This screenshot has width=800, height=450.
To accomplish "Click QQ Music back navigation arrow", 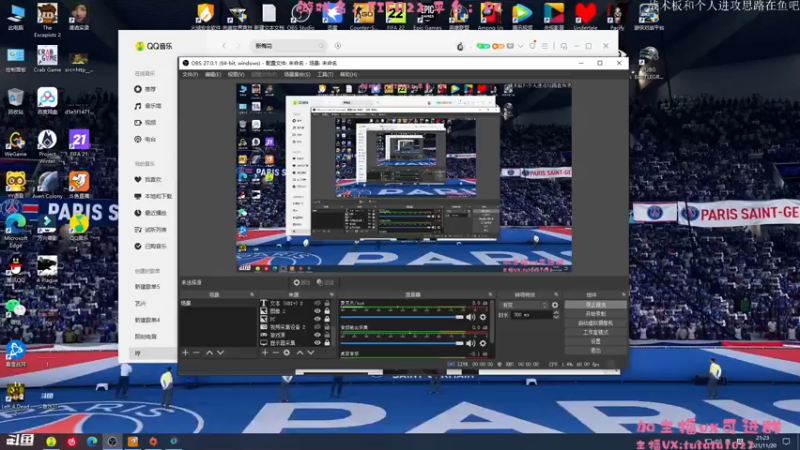I will 224,46.
